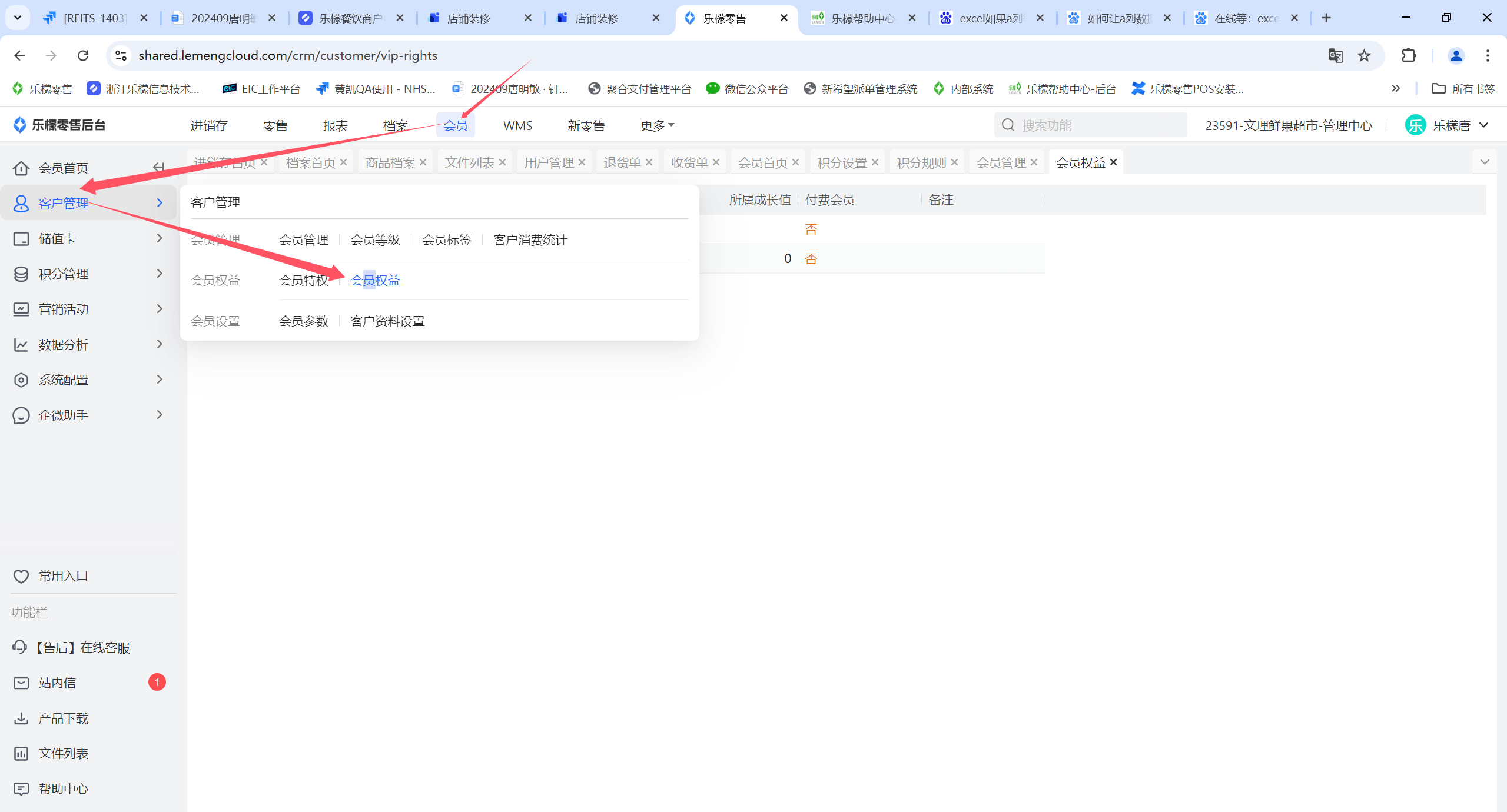The image size is (1507, 812).
Task: Open the 微信公众平台 bookmark
Action: [747, 88]
